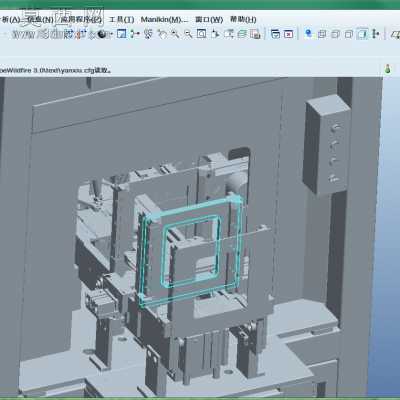Select the highlighted cyan frame part
This screenshot has width=400, height=400.
[x=192, y=250]
